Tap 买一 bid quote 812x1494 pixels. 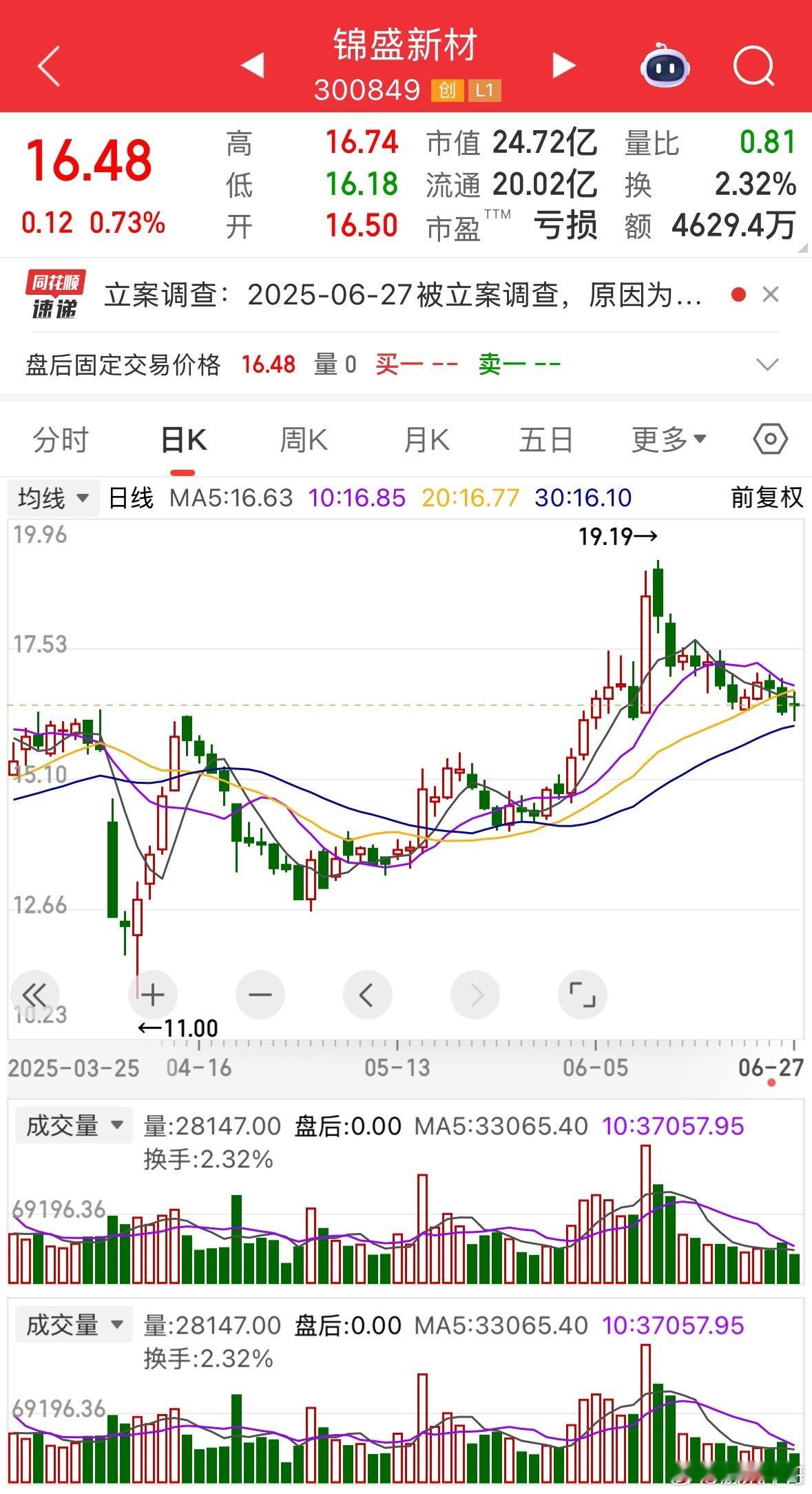(417, 364)
